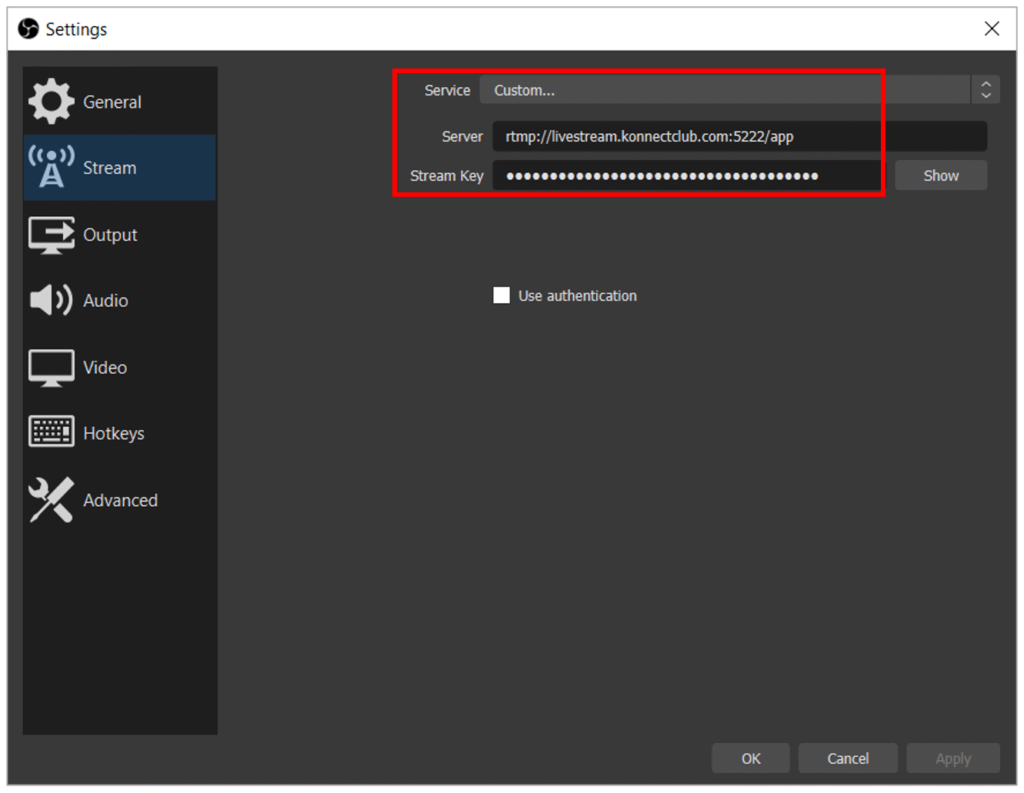Go to the Advanced tab label

point(120,500)
